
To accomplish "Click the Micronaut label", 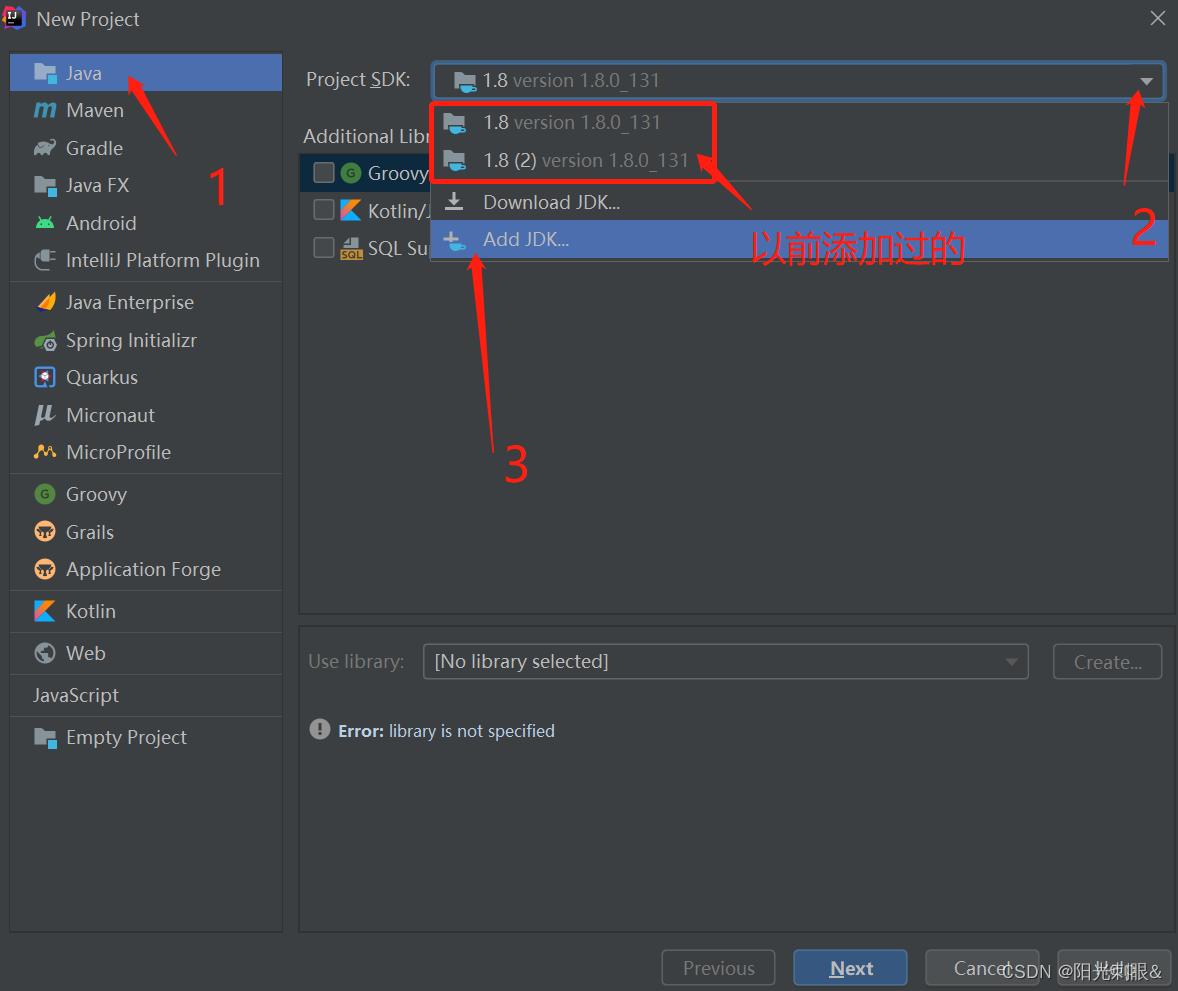I will [x=110, y=415].
